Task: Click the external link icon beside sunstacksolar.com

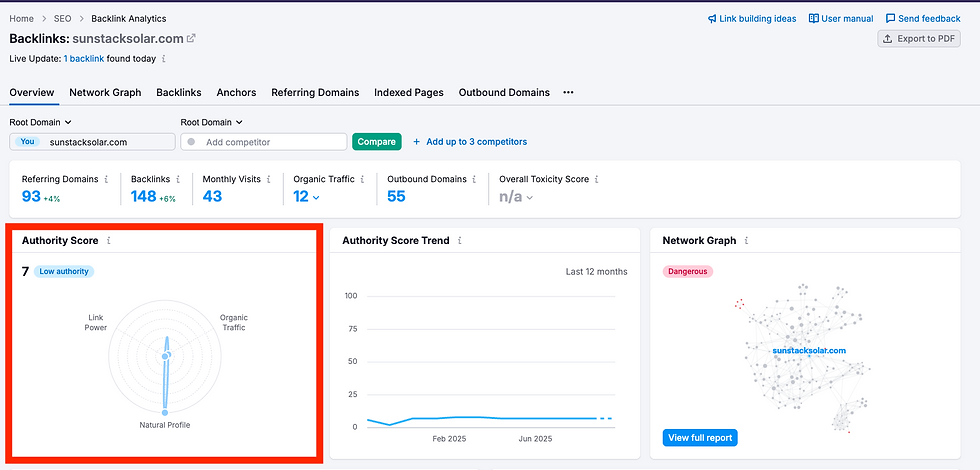Action: 191,38
